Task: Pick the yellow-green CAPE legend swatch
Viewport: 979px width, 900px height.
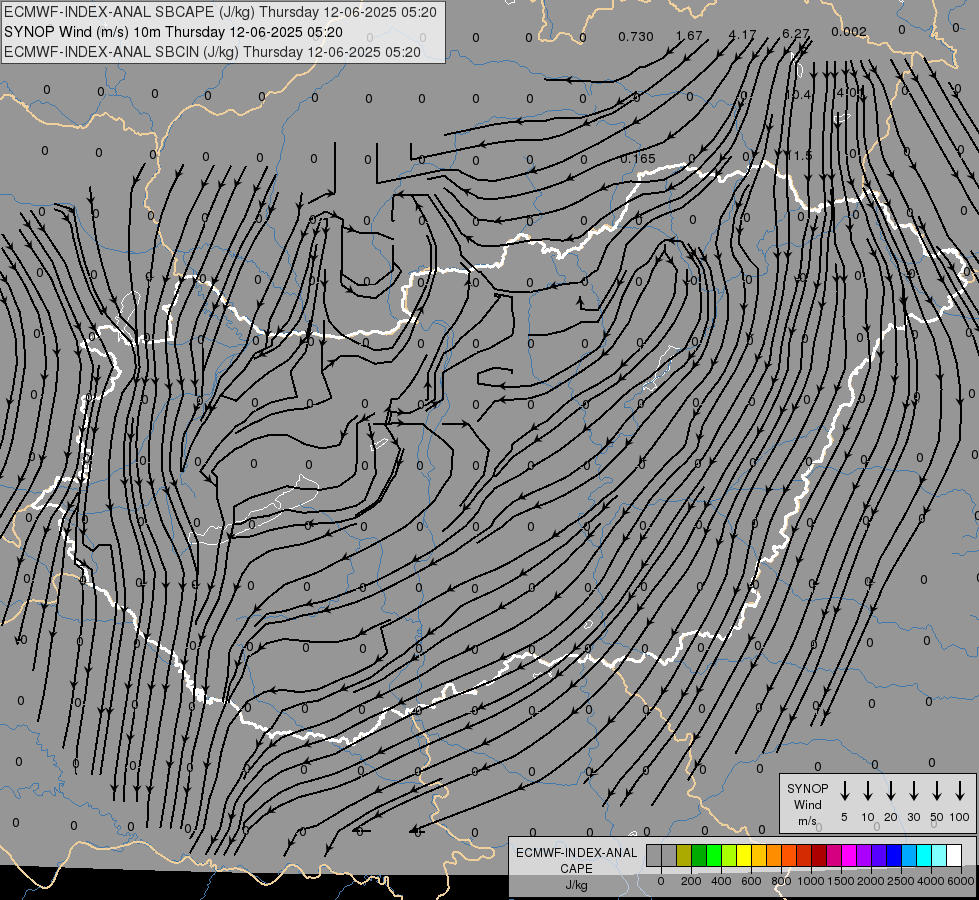Action: (x=729, y=855)
